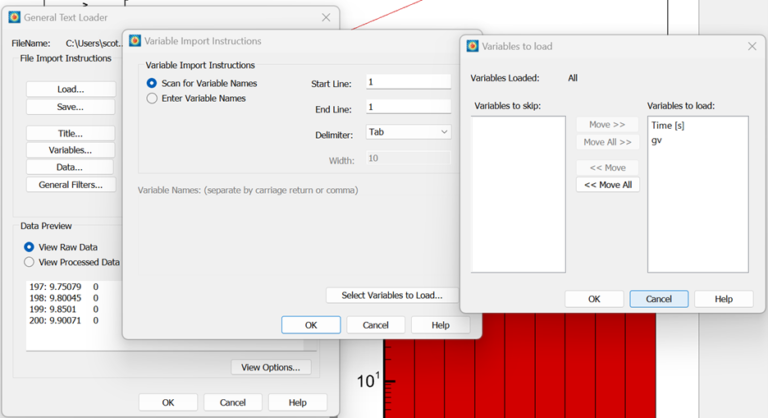Screen dimensions: 768x418
Task: Click the Start Line input field
Action: click(x=408, y=82)
